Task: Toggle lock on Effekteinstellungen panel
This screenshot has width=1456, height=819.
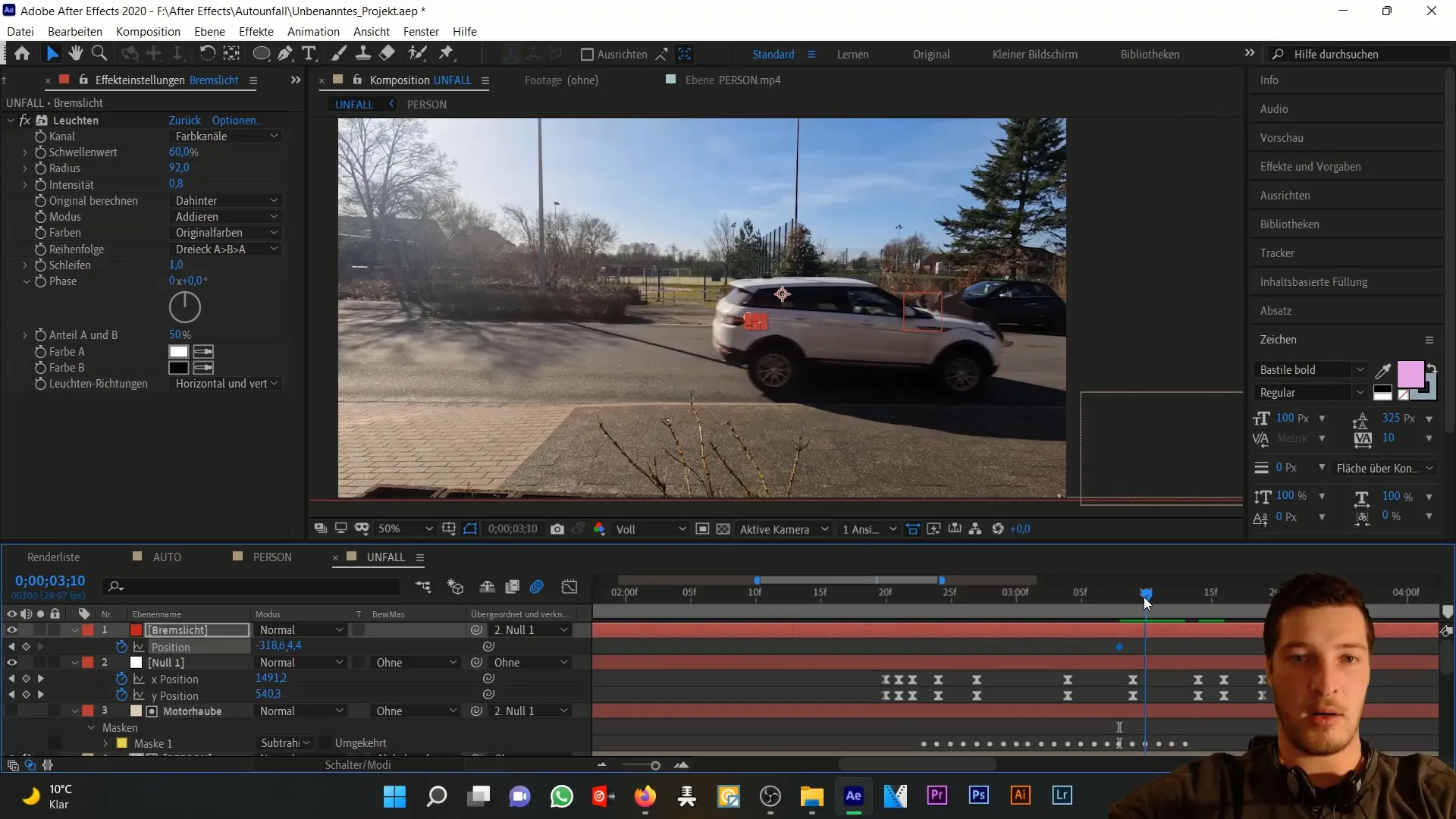Action: [x=83, y=80]
